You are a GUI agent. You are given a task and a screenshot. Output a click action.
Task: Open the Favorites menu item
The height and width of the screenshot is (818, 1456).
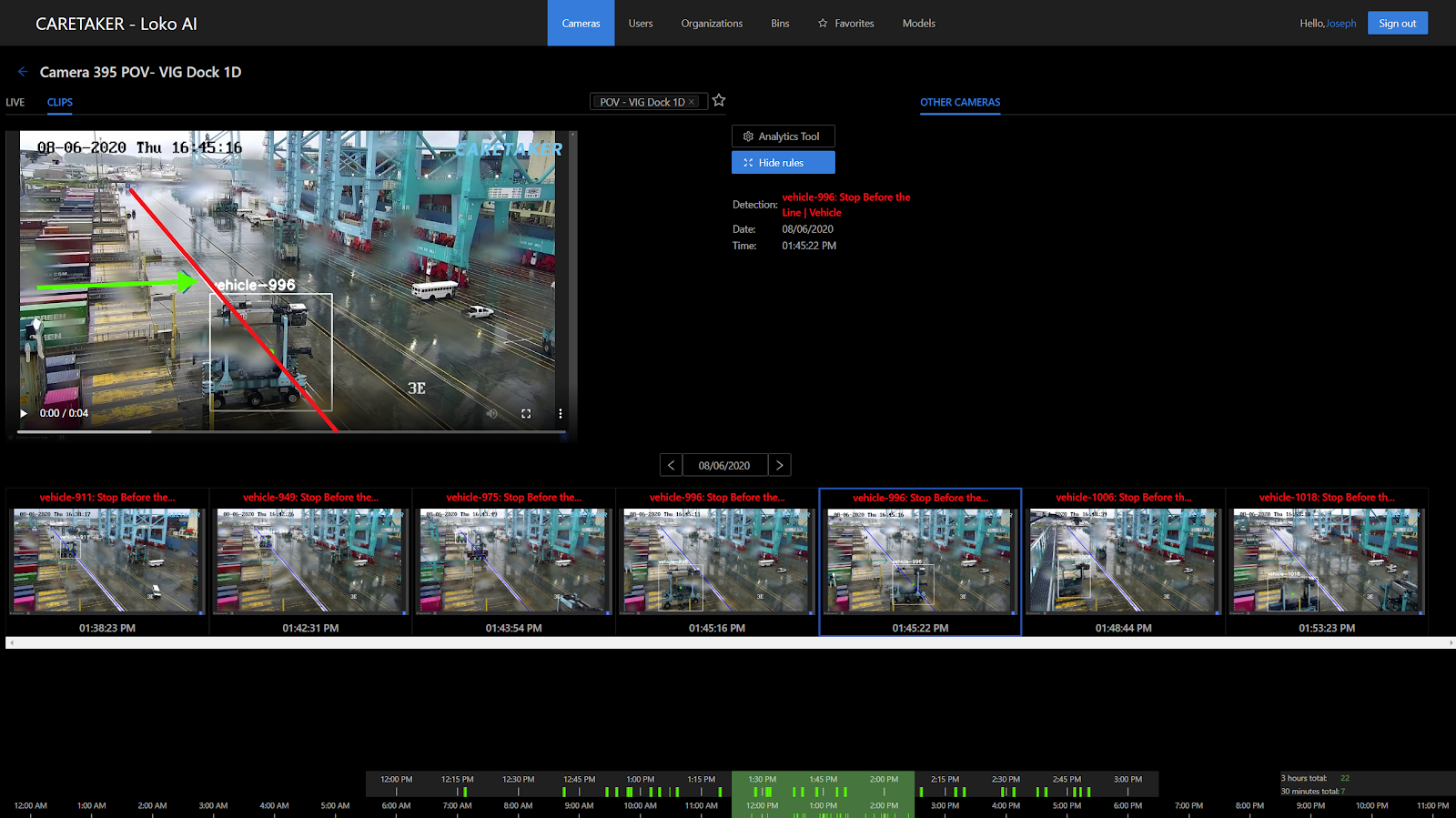tap(845, 24)
